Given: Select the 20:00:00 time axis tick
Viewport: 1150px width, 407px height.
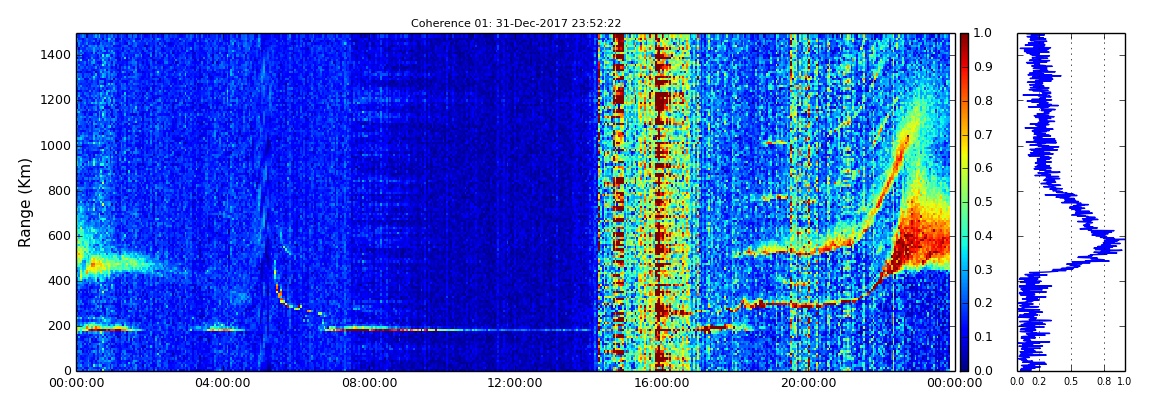Looking at the screenshot, I should point(808,383).
